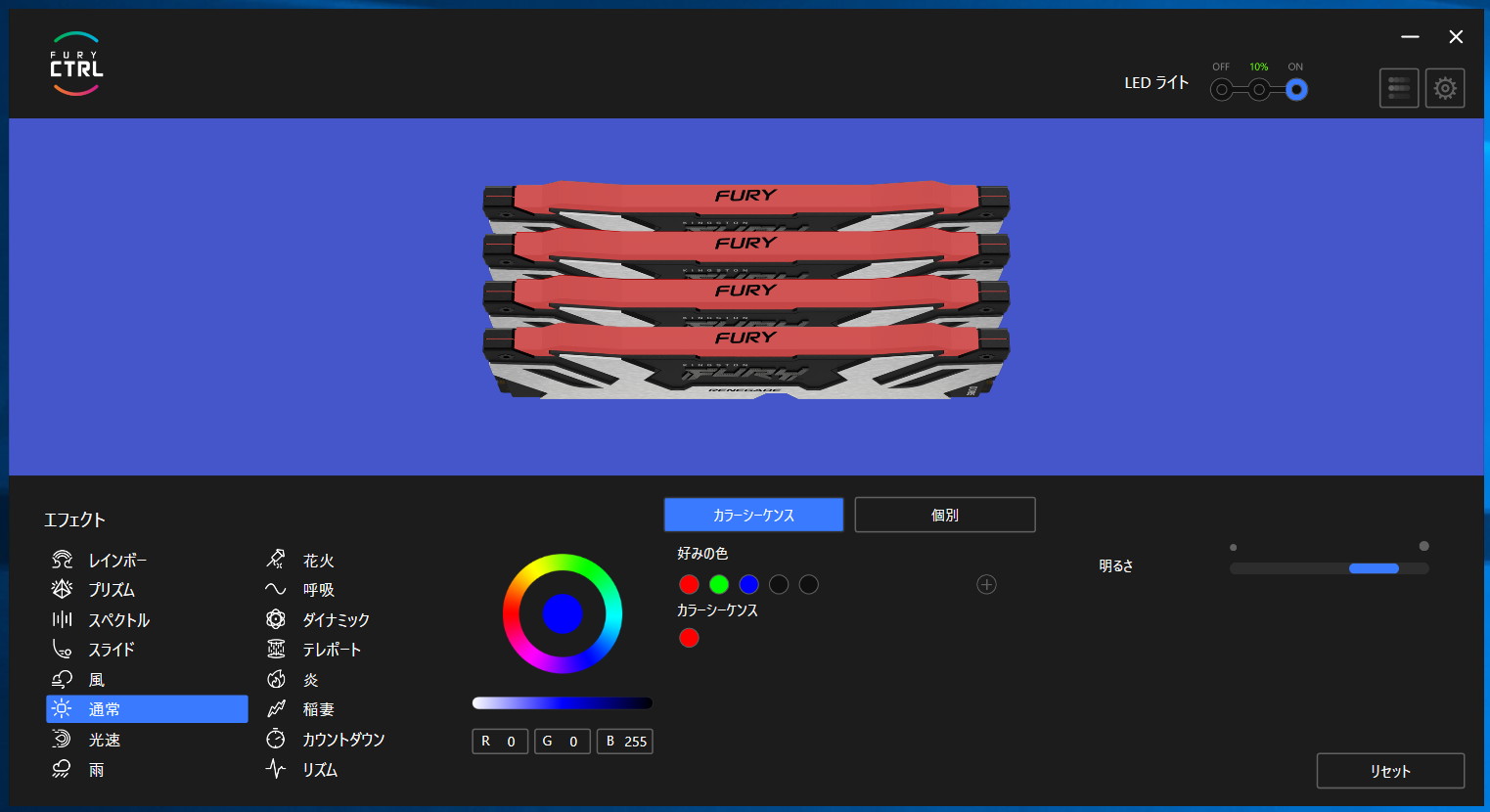Choose the 炎 flame effect icon
This screenshot has height=812, width=1490.
276,679
